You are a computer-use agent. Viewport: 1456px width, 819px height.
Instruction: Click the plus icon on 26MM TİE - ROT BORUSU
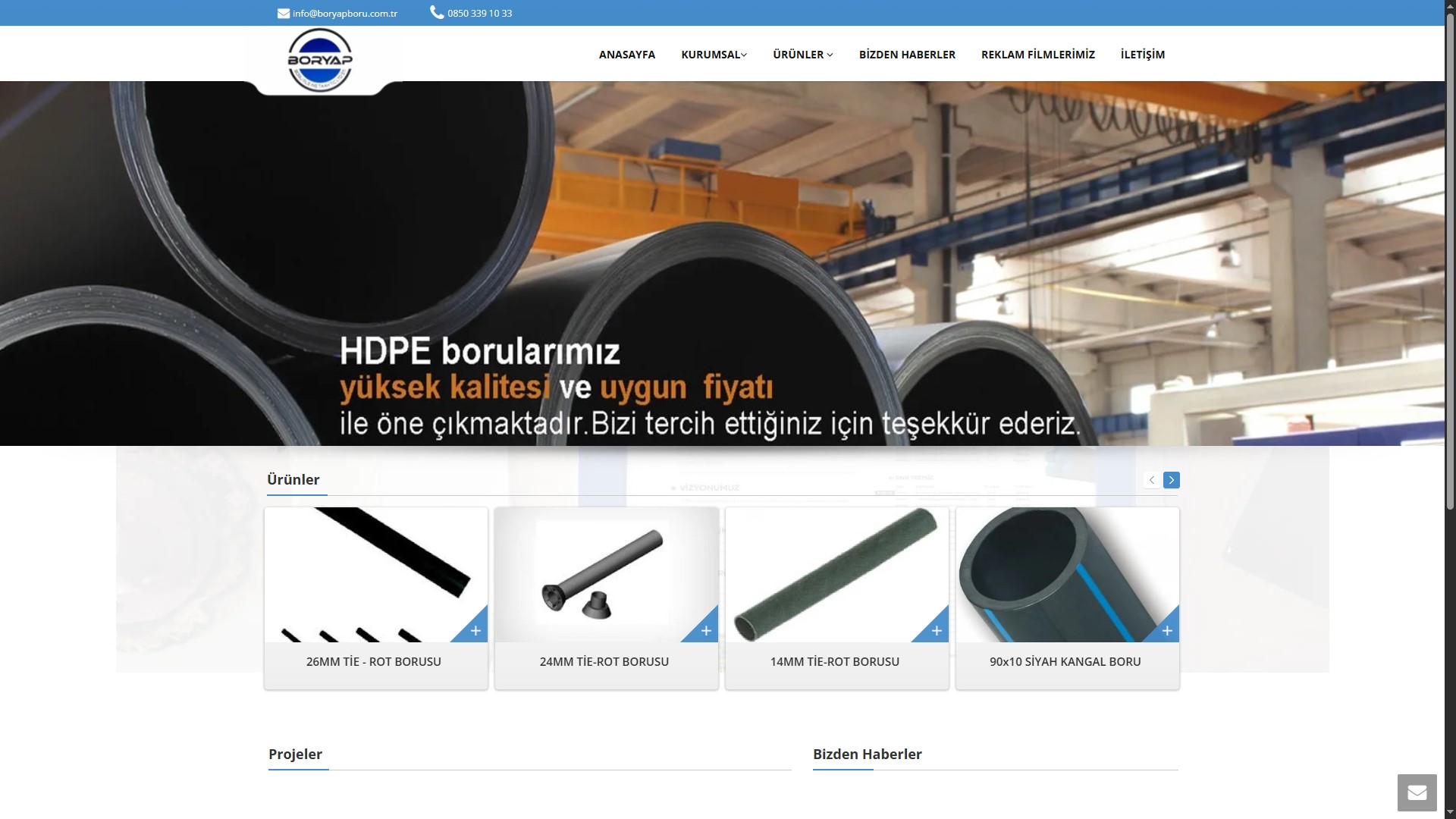tap(475, 630)
